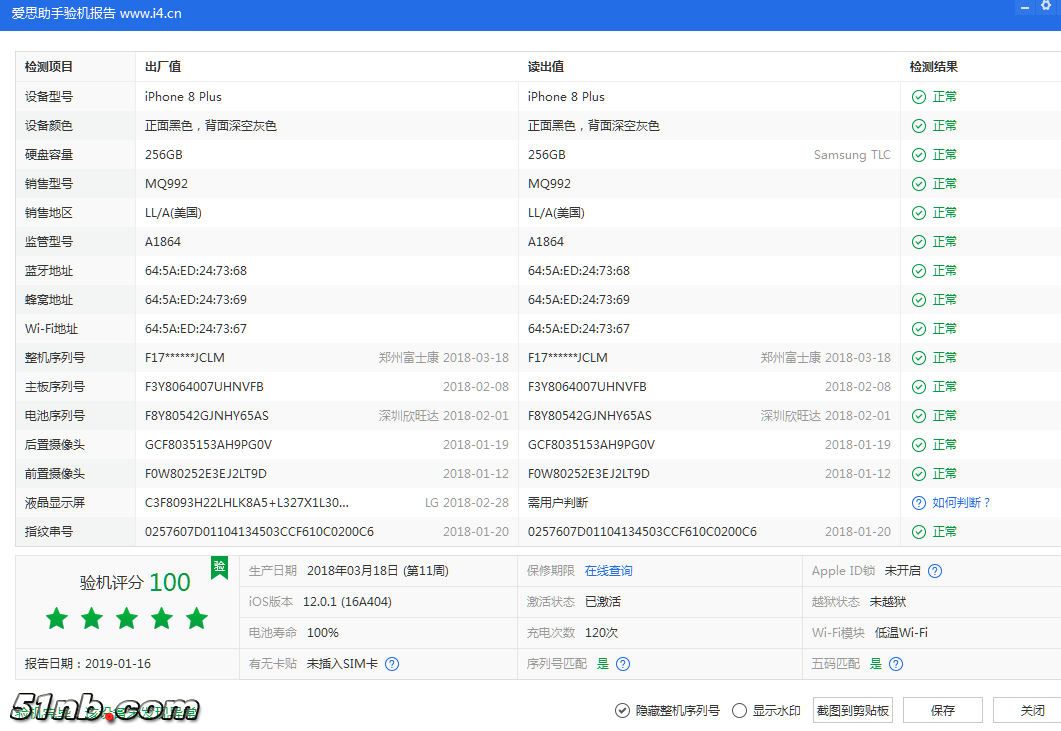Click the 截图到剪贴板 button
Viewport: 1061px width, 731px height.
coord(852,710)
